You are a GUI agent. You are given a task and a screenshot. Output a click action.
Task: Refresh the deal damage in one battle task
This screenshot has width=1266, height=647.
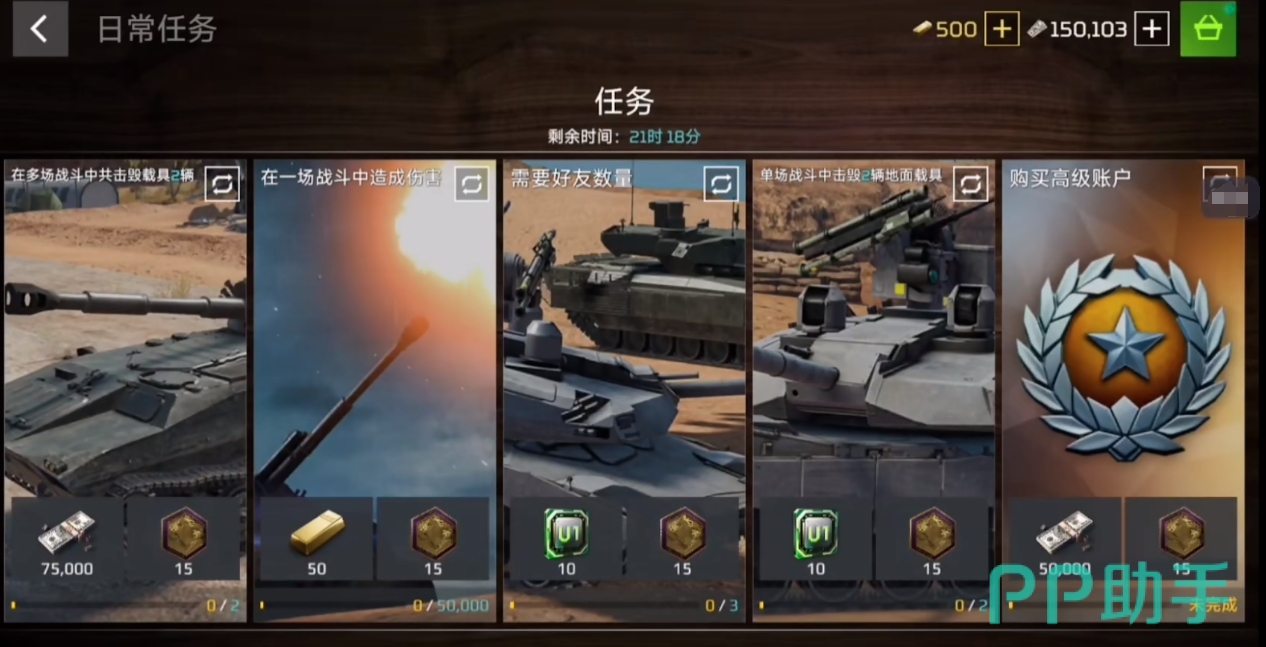pyautogui.click(x=472, y=184)
